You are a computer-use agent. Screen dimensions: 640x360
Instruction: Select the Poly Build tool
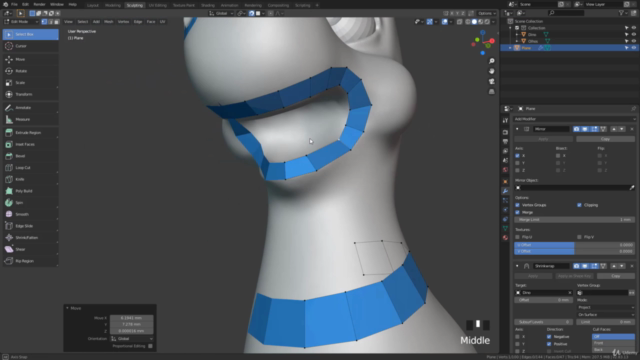(31, 191)
